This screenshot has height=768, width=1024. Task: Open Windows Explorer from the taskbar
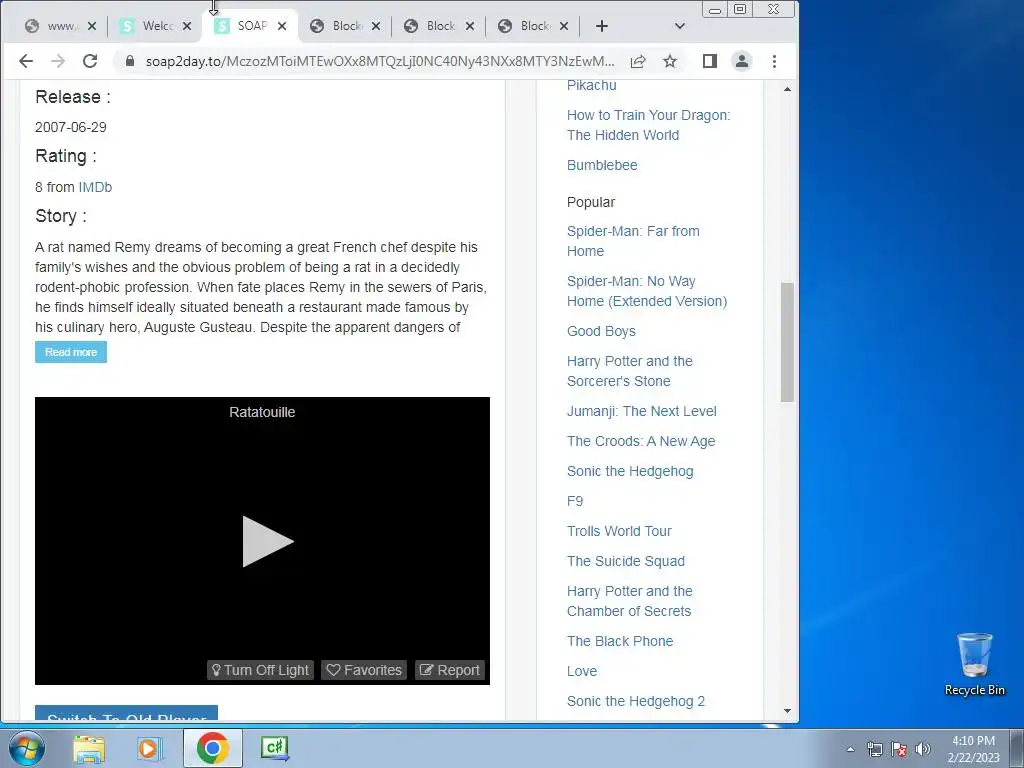89,748
